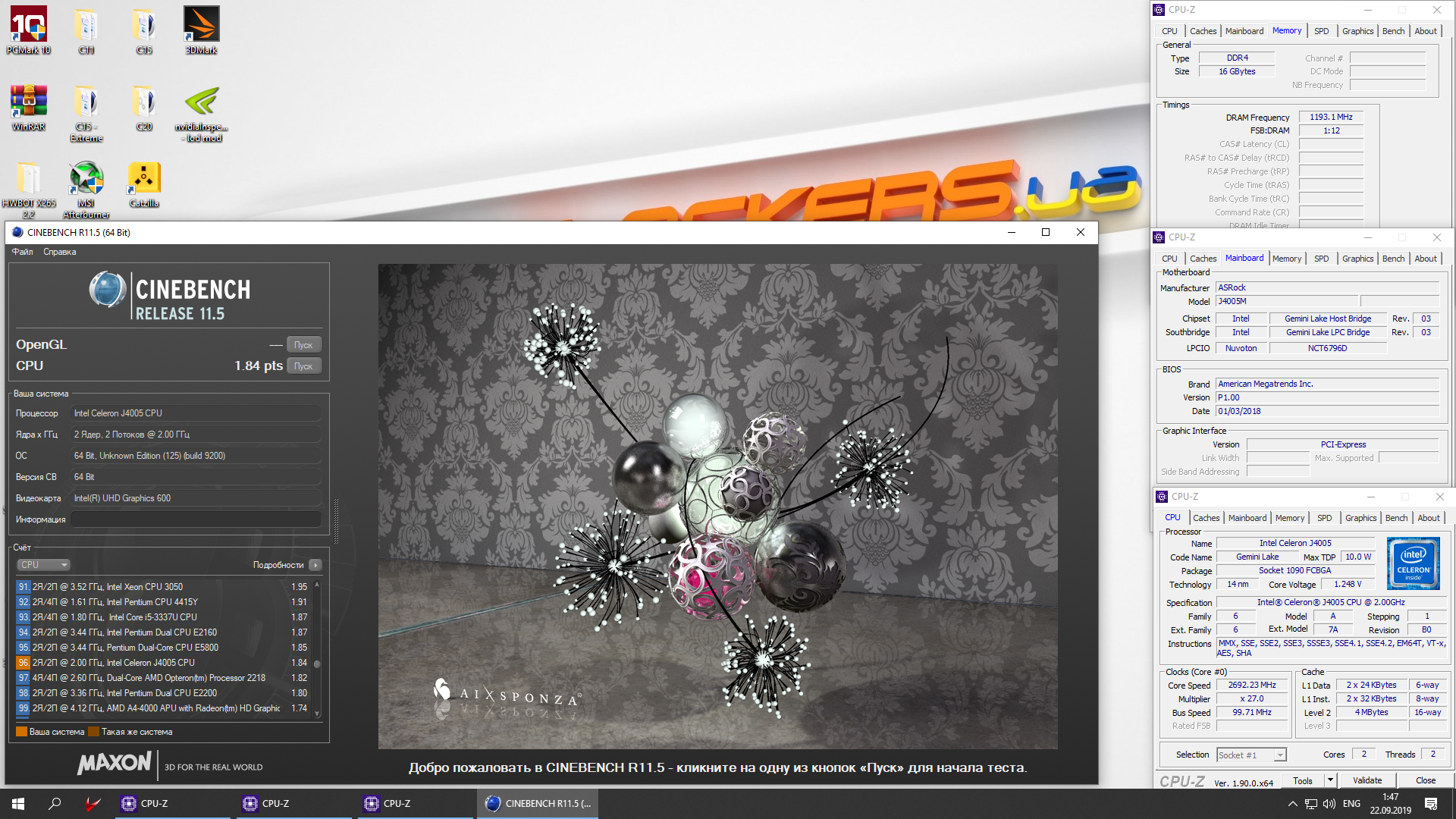The height and width of the screenshot is (819, 1456).
Task: Open About tab in bottom CPU-Z window
Action: click(x=1429, y=518)
